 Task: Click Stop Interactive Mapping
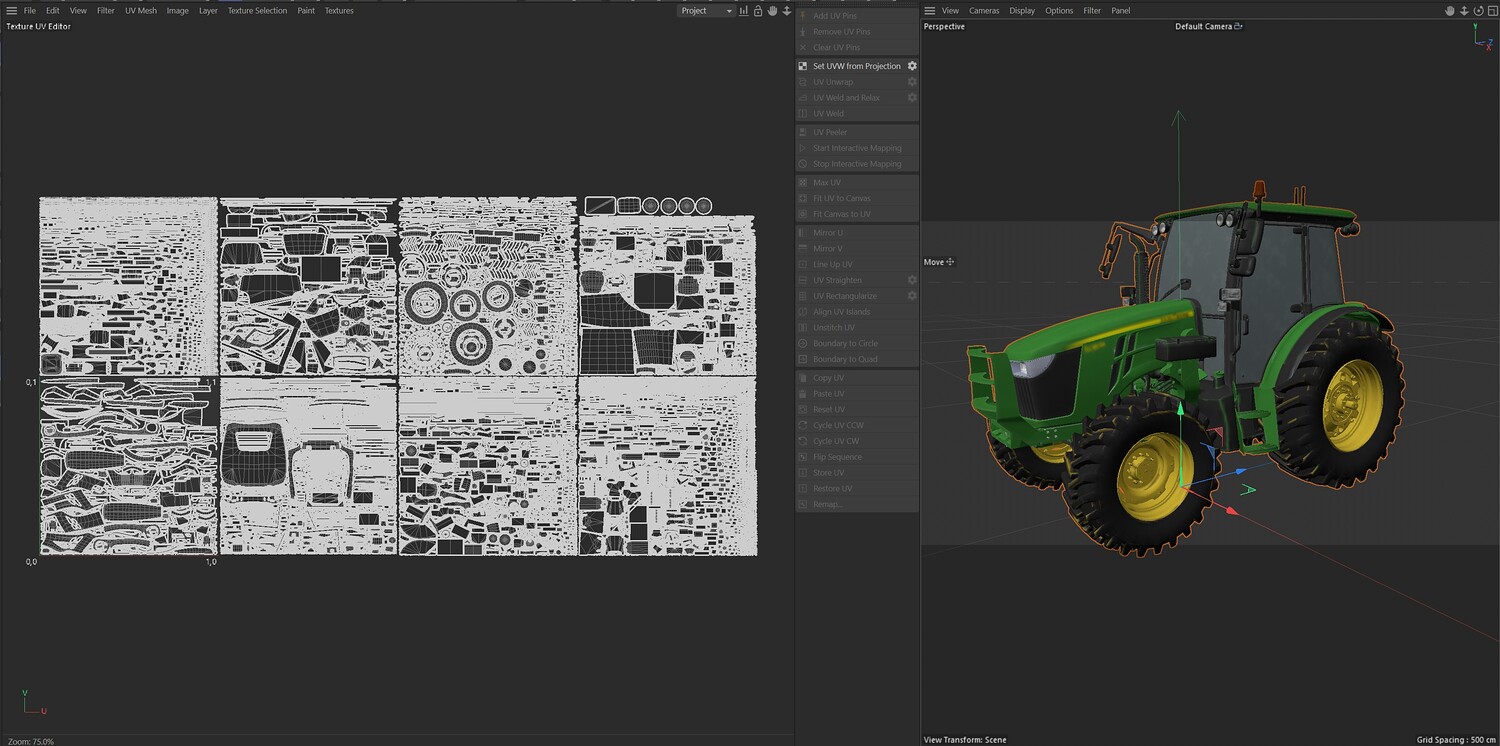[x=857, y=164]
